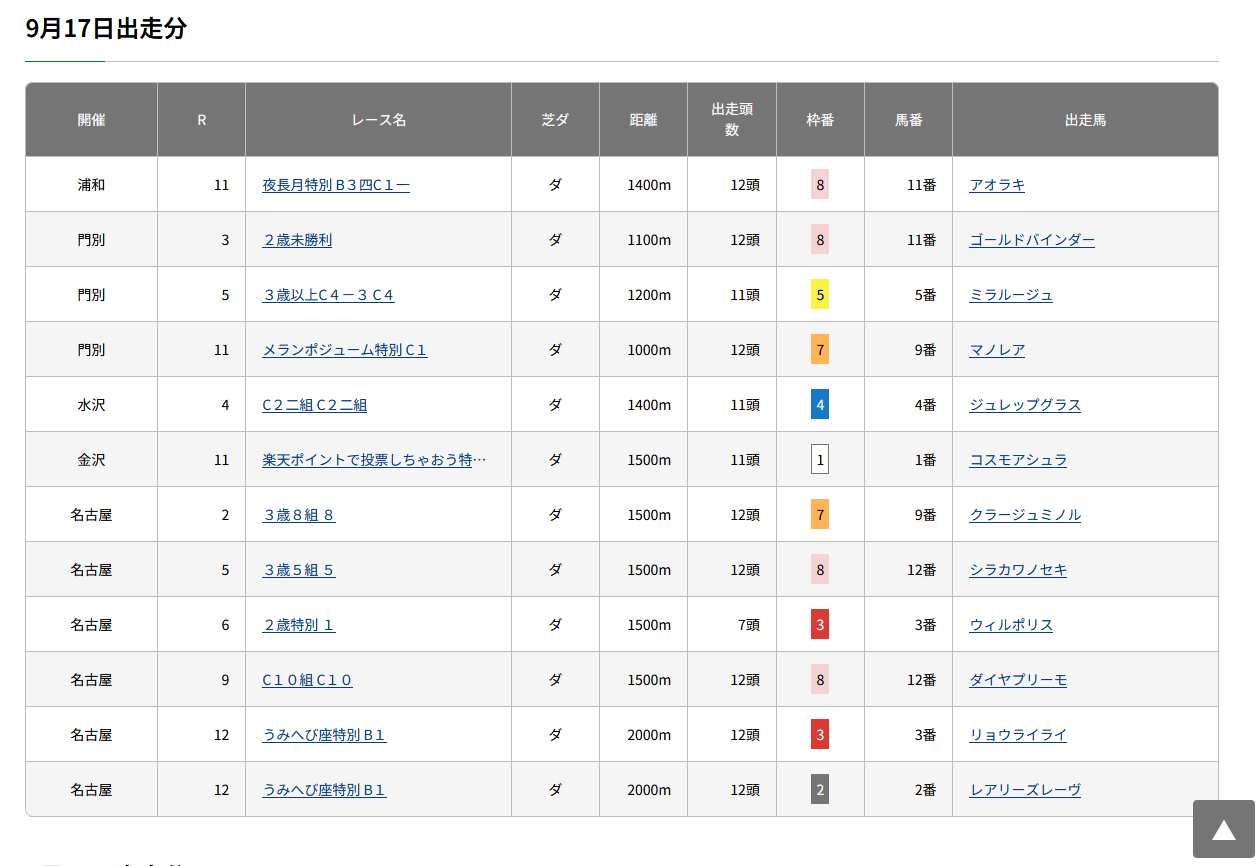
Task: View horse レアリーズレーヴ
Action: coord(1025,790)
